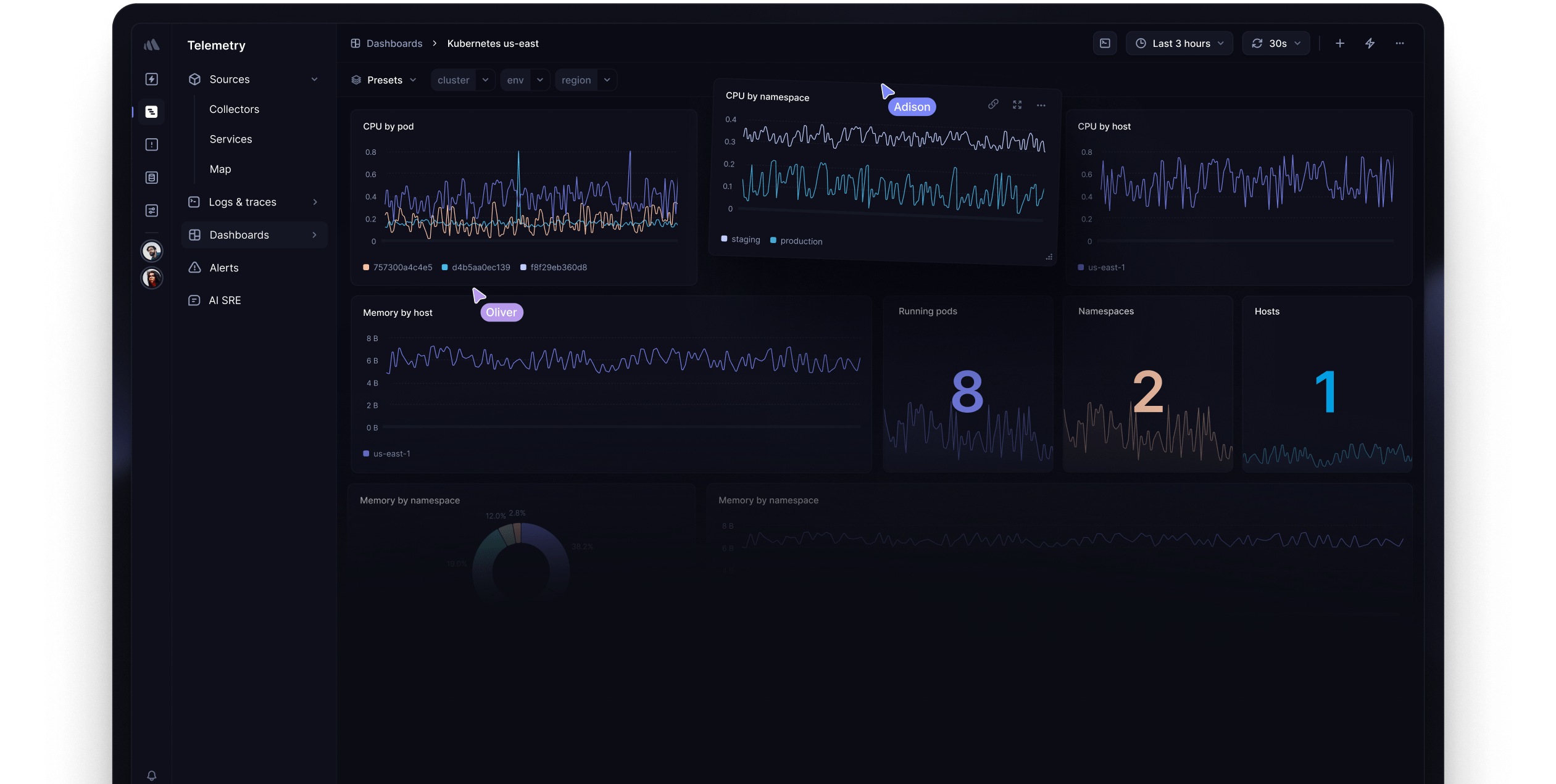Click the pod d4b5aa0ec139 legend color swatch
1556x784 pixels.
444,267
